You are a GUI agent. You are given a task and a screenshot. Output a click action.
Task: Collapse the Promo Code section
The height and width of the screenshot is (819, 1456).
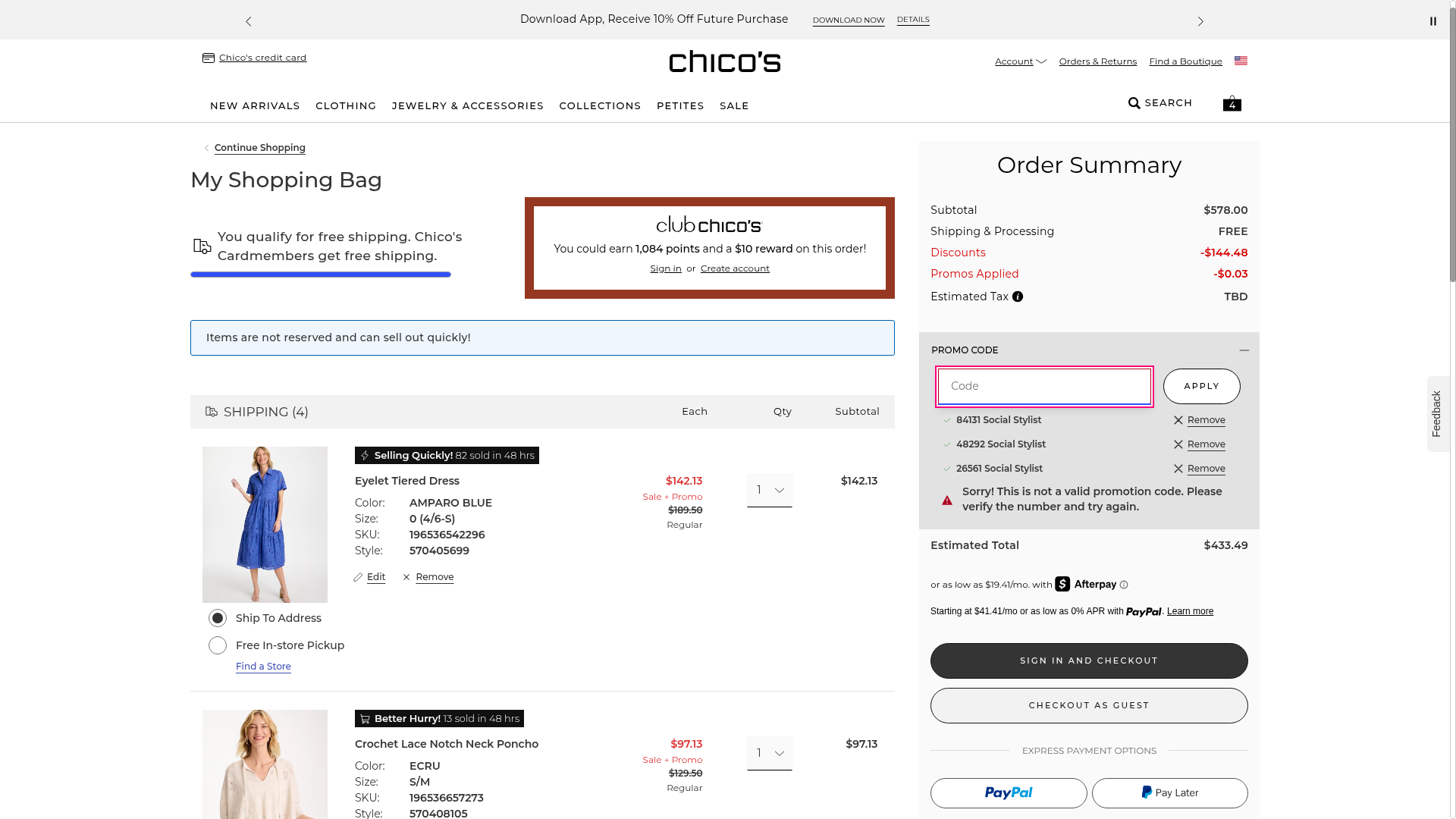[1244, 350]
